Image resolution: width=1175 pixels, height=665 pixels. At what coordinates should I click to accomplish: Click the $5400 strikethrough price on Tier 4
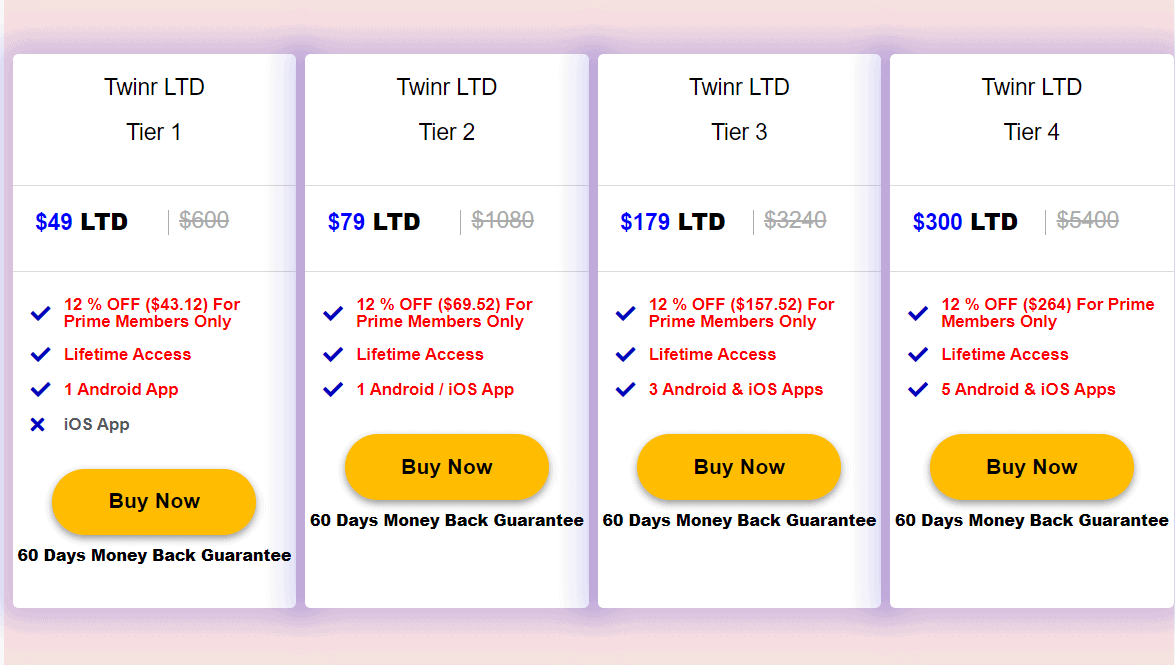coord(1088,220)
